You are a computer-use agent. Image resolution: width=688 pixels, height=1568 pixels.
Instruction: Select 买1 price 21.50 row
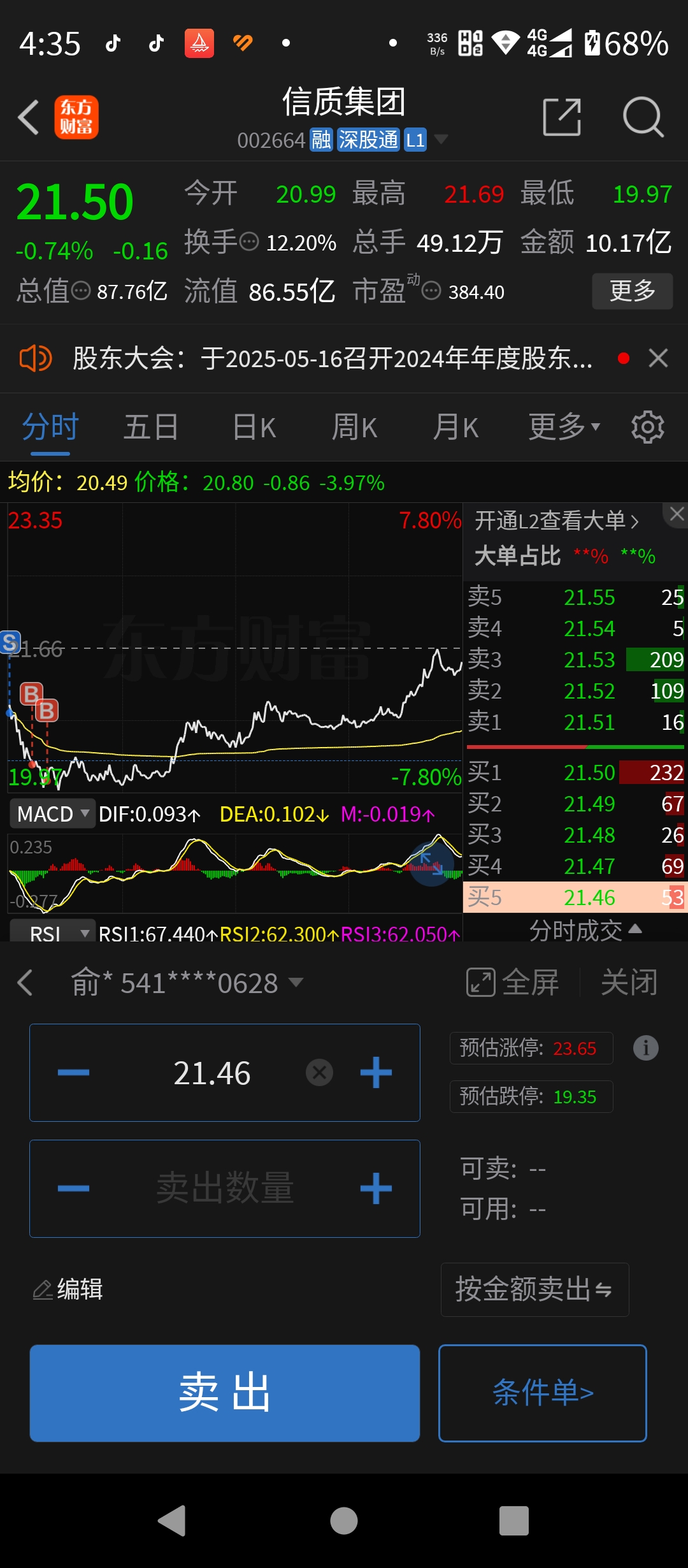point(575,773)
